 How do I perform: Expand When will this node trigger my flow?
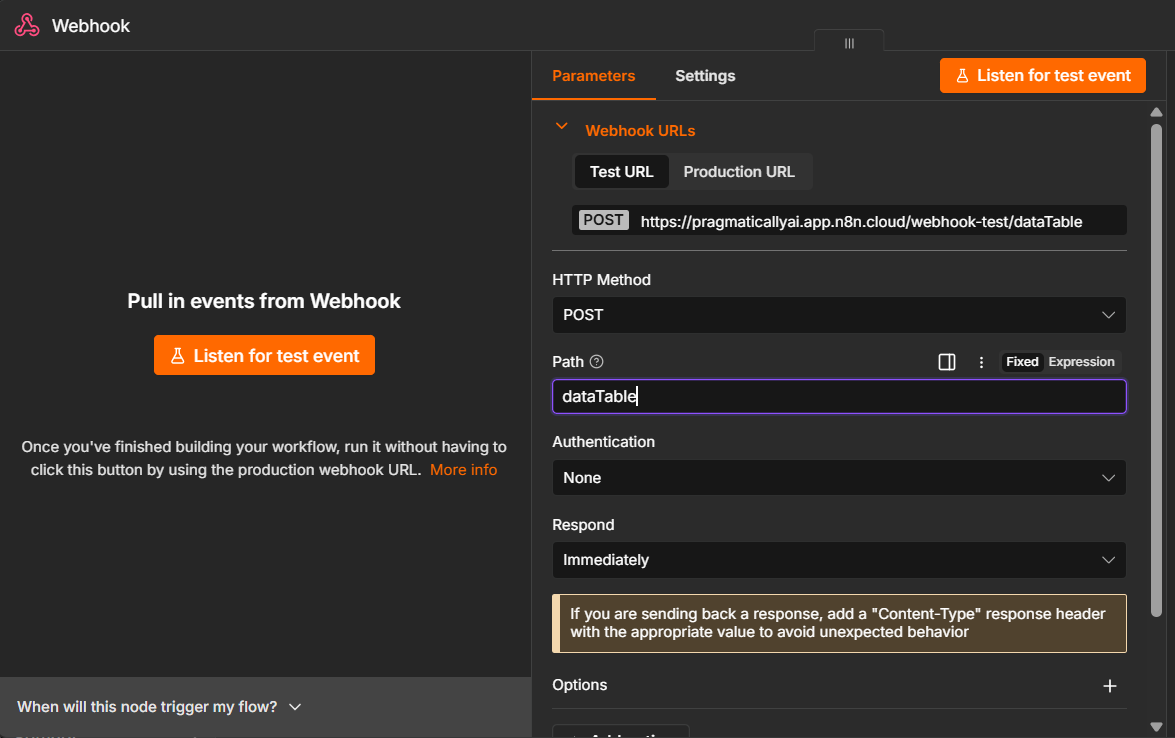(159, 707)
